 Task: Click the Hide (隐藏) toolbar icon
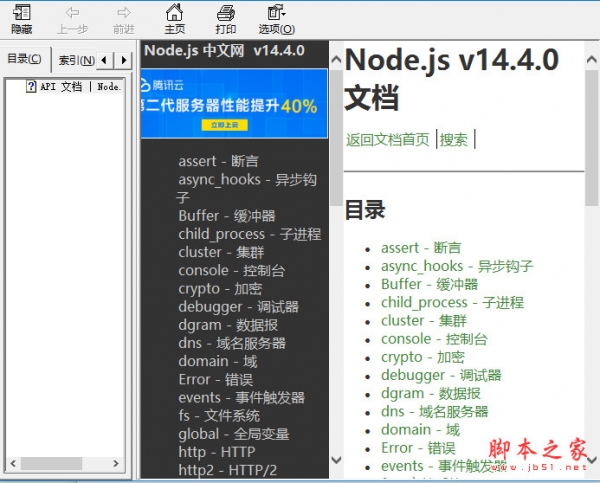pyautogui.click(x=21, y=19)
